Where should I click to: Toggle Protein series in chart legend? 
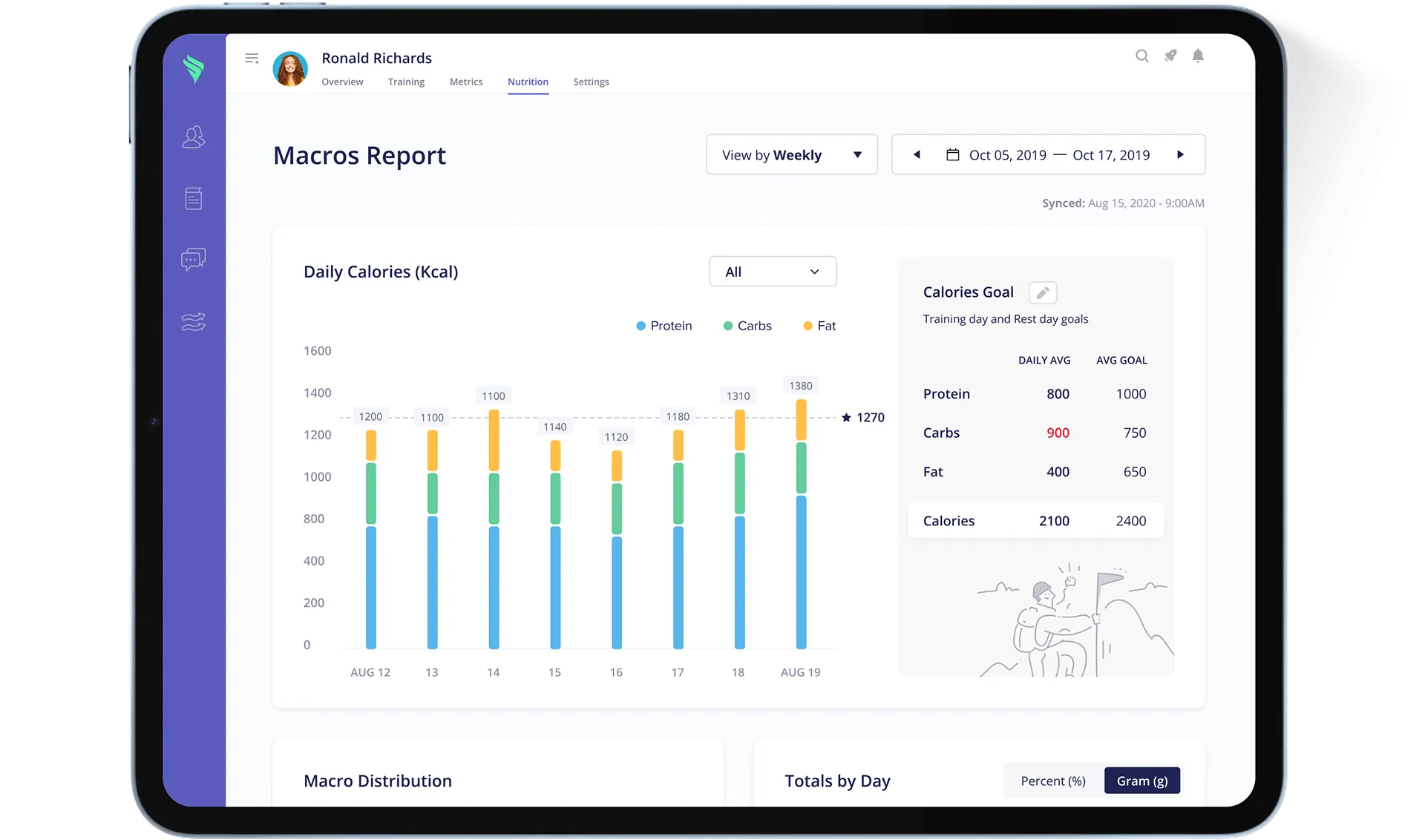pos(664,326)
